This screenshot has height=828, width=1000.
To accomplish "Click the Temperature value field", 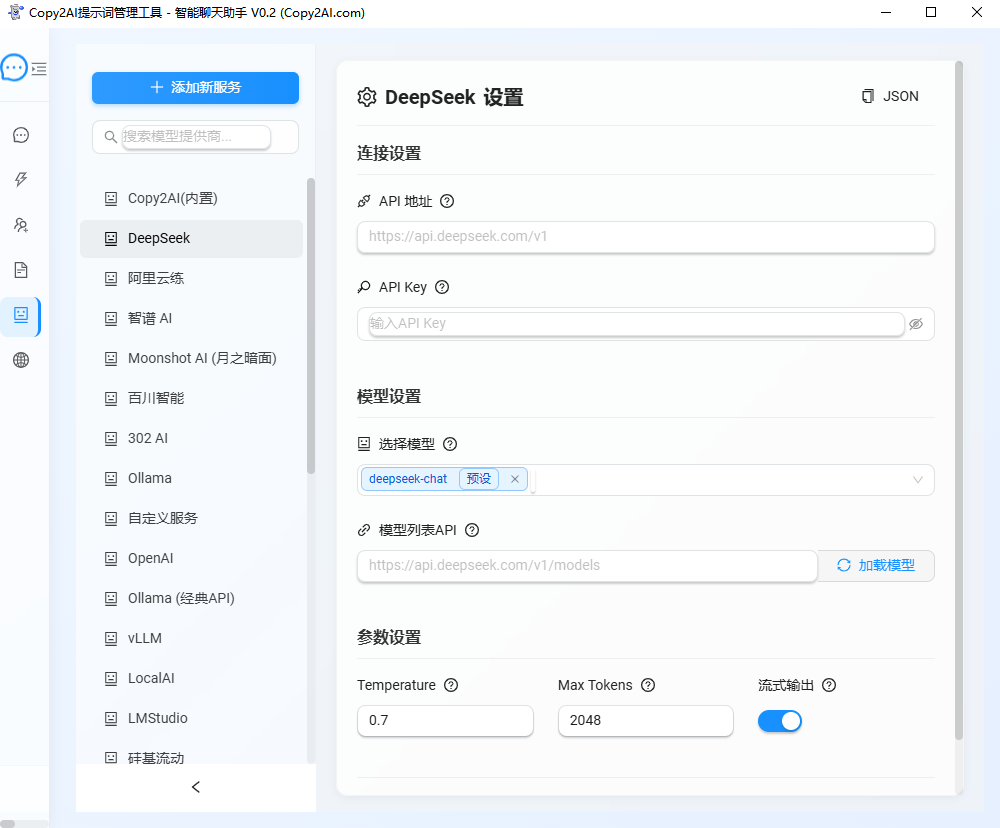I will pyautogui.click(x=445, y=721).
